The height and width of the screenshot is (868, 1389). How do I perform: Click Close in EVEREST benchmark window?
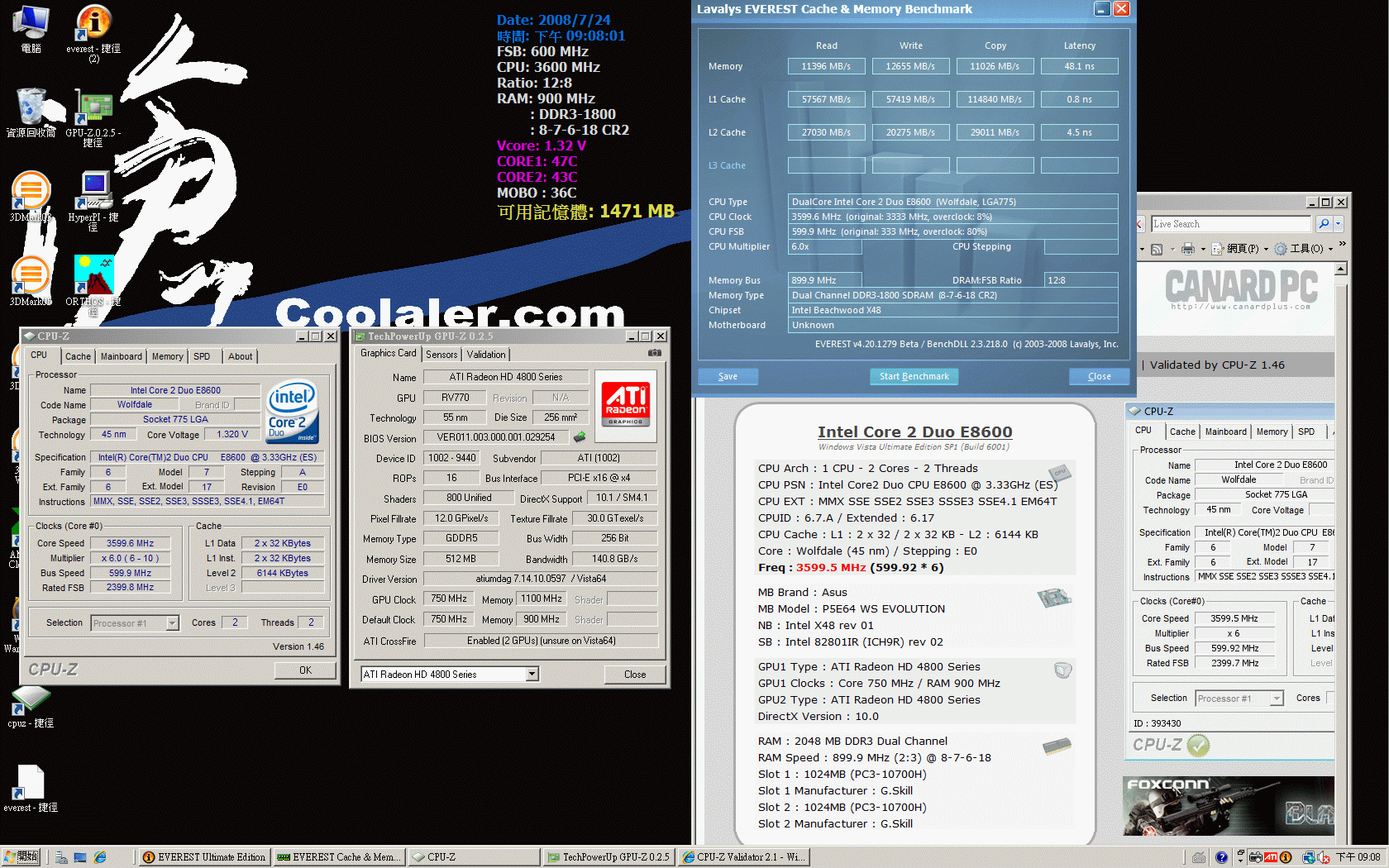point(1100,376)
